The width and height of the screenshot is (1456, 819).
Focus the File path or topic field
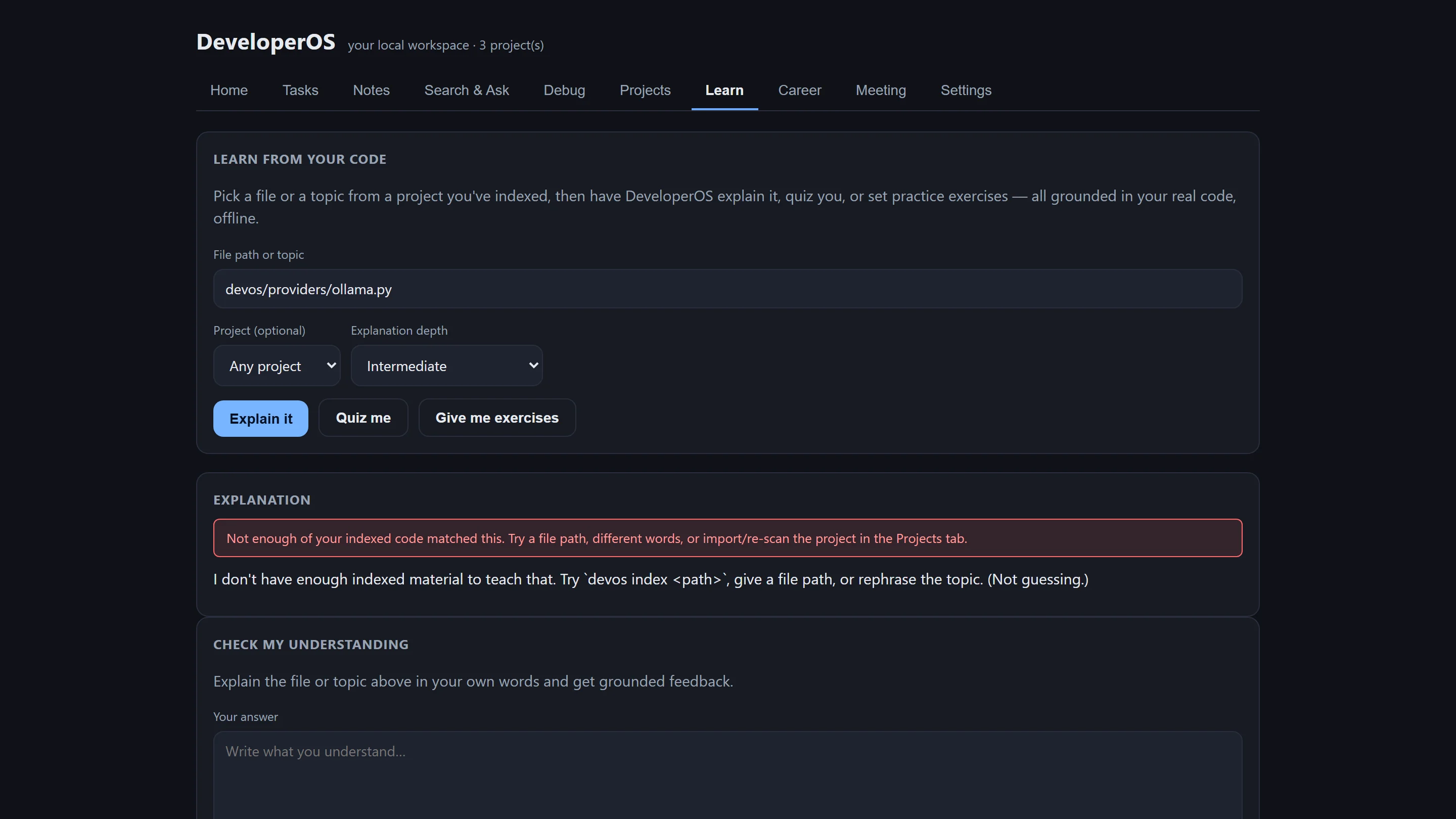point(727,289)
